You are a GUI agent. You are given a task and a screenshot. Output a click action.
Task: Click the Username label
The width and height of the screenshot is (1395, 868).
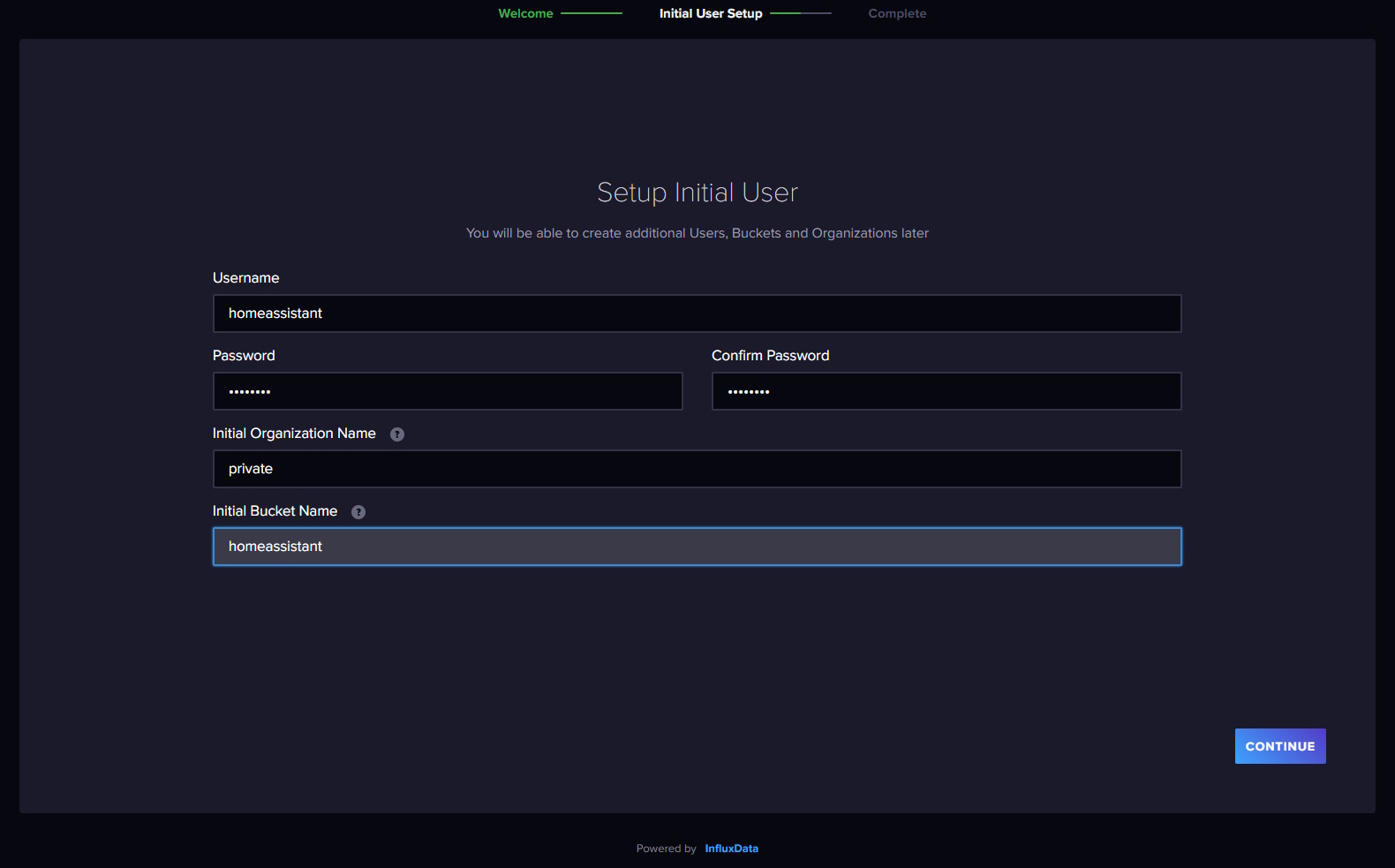pos(245,278)
